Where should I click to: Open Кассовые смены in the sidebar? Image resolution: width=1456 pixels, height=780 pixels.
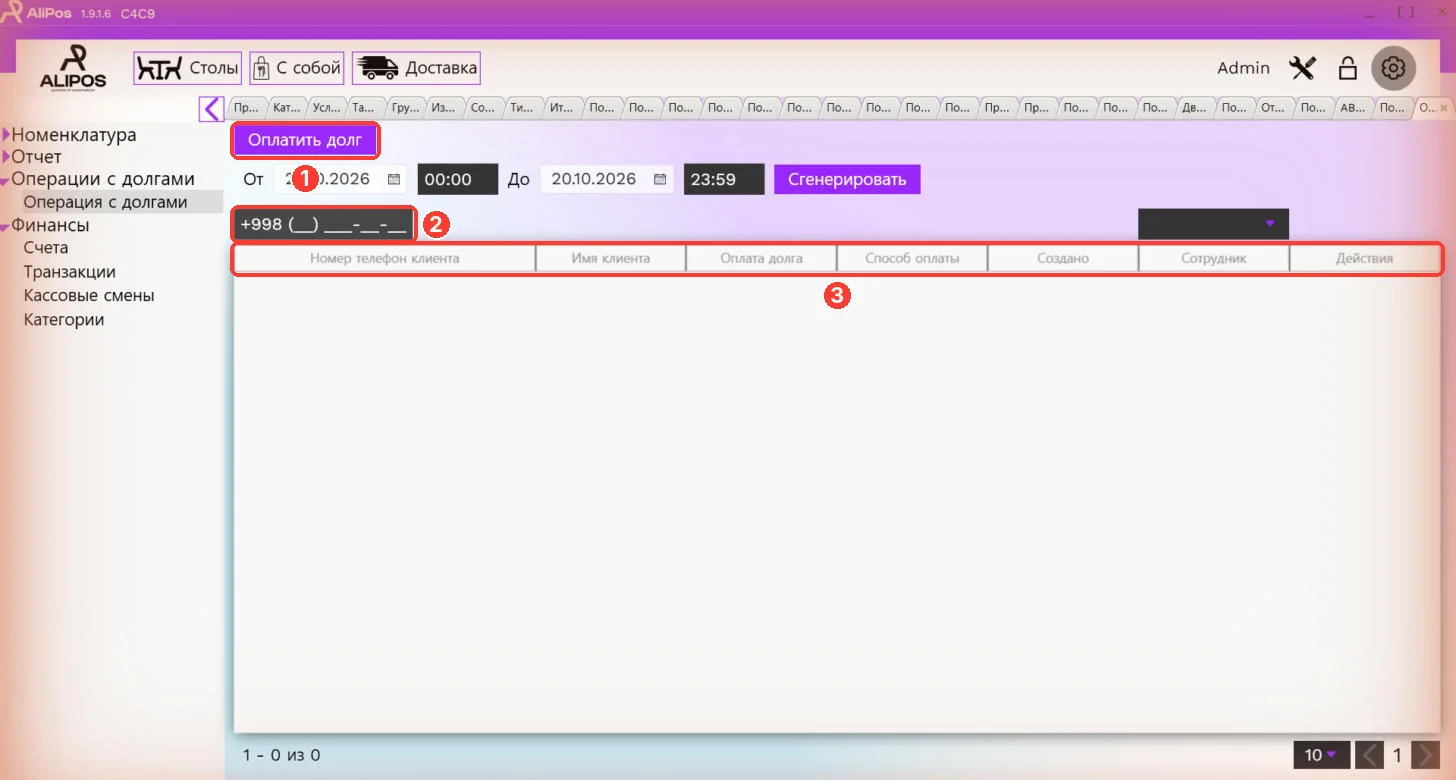pyautogui.click(x=89, y=295)
